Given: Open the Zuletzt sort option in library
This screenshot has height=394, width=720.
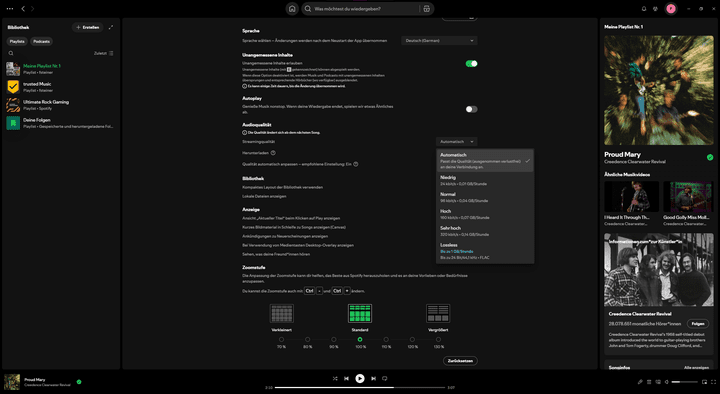Looking at the screenshot, I should (x=104, y=53).
